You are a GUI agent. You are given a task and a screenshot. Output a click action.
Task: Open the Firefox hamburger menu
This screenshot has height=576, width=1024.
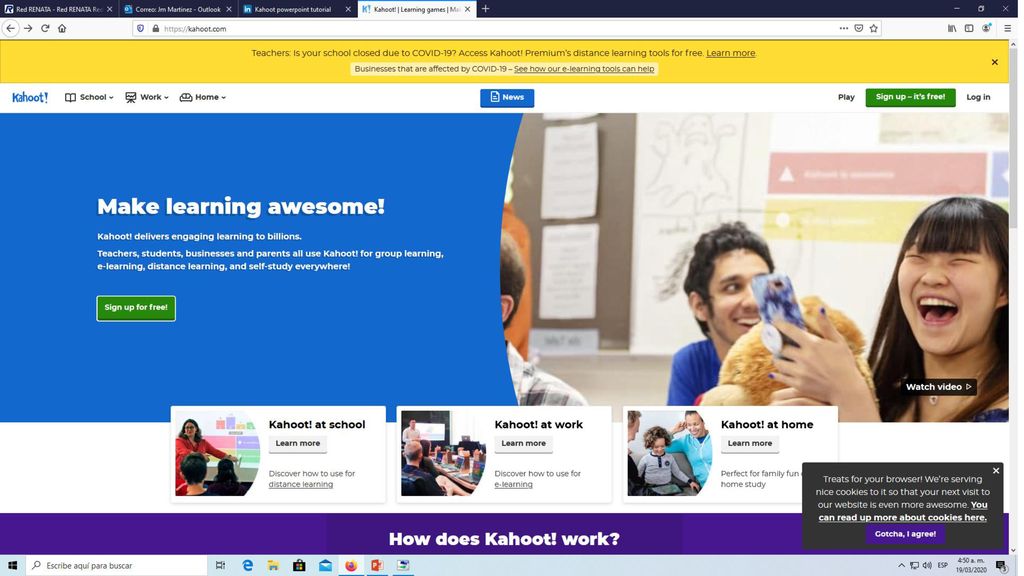click(x=1008, y=28)
